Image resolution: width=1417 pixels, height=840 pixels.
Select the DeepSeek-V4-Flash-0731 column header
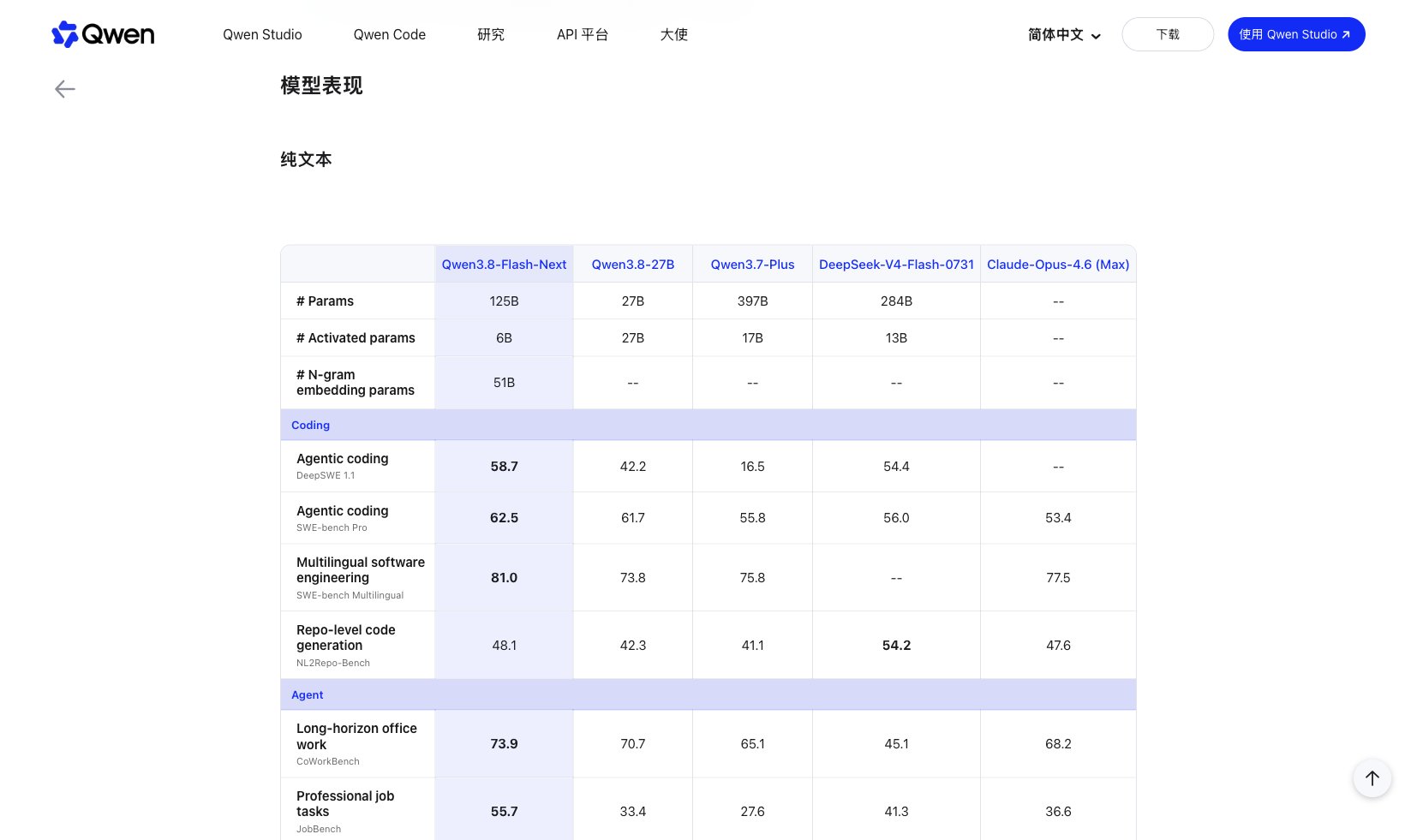click(896, 265)
